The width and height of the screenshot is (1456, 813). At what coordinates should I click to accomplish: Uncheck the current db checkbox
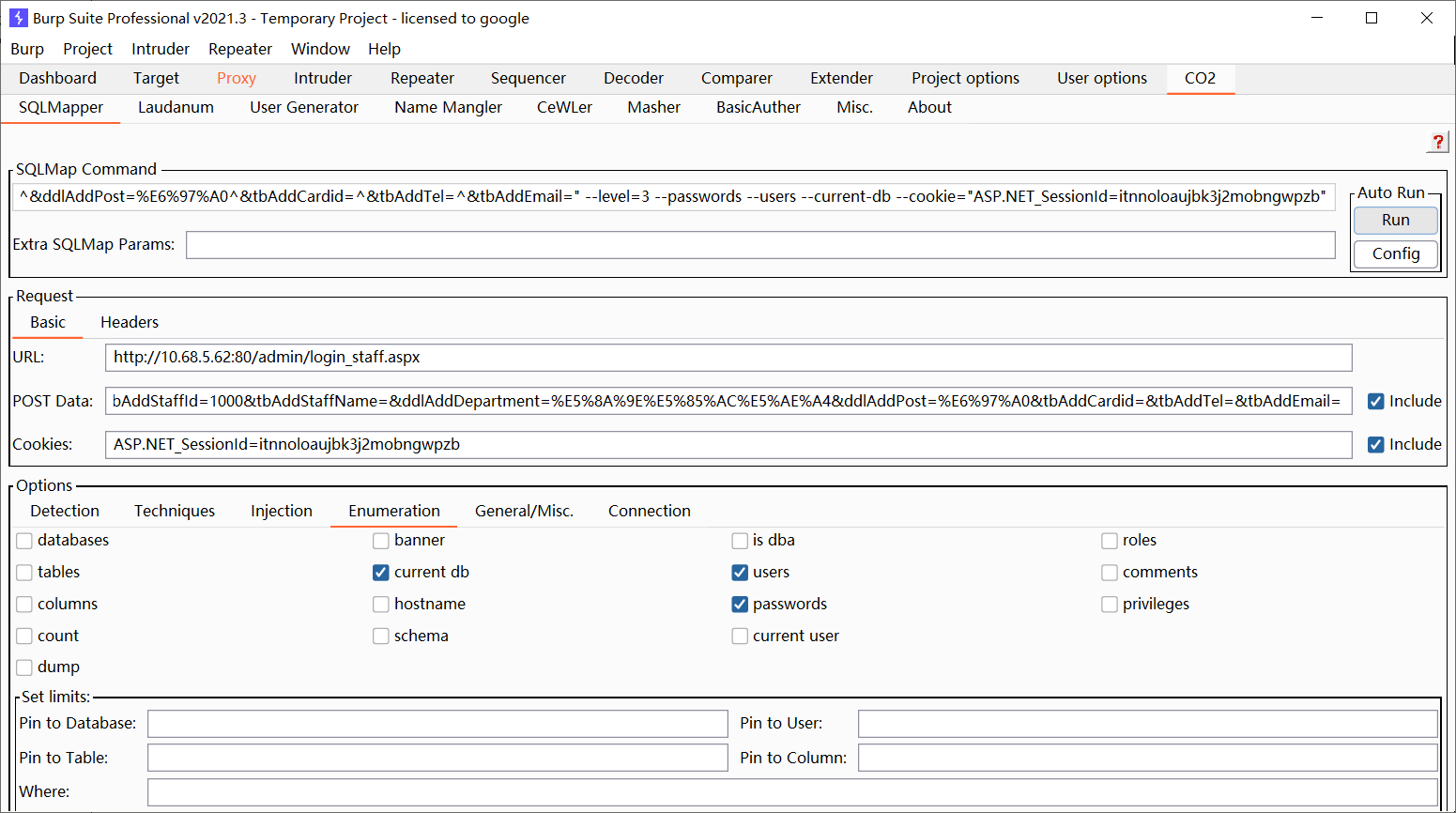(x=381, y=573)
